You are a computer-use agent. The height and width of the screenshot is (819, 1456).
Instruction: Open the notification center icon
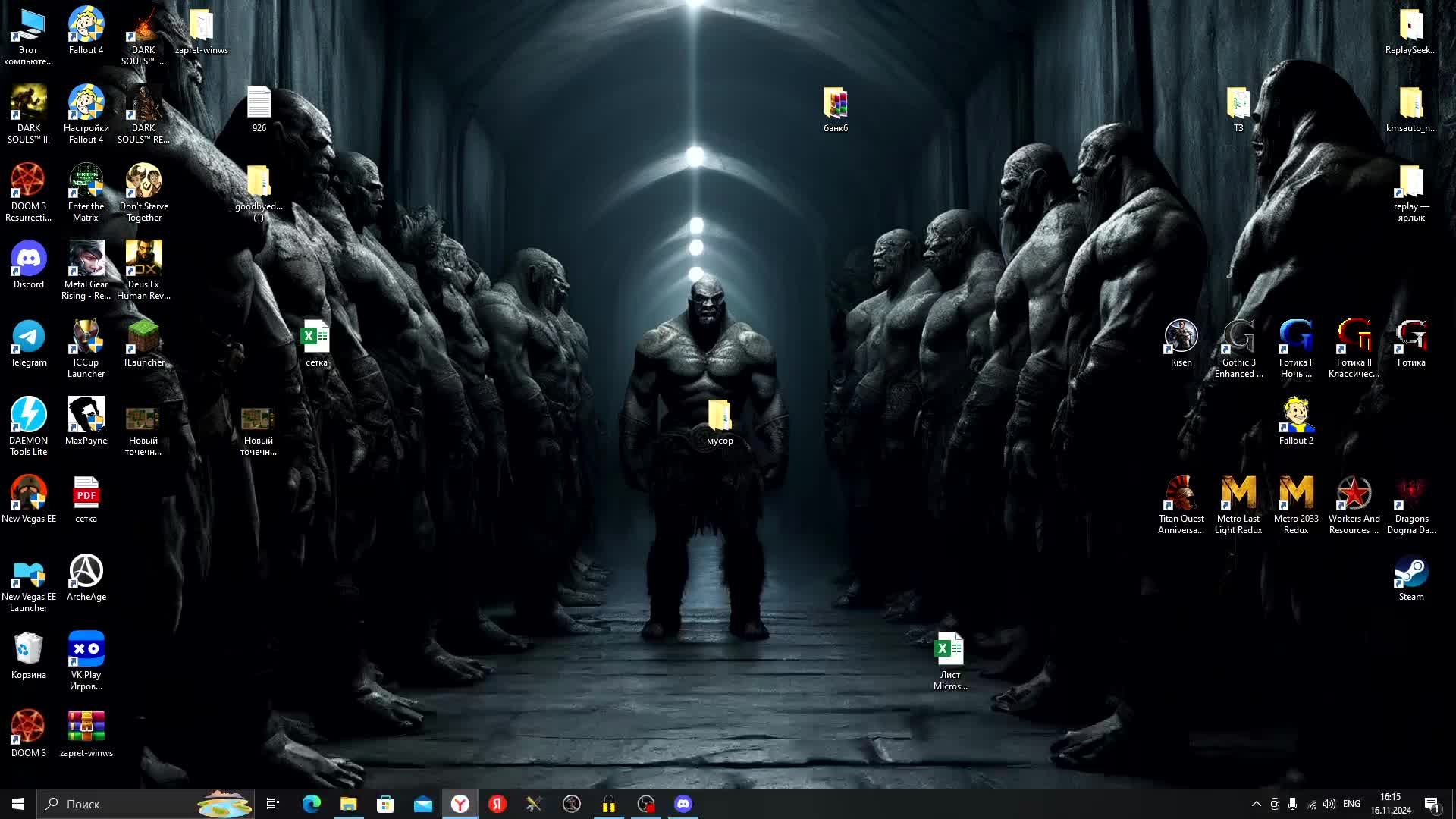pyautogui.click(x=1432, y=804)
